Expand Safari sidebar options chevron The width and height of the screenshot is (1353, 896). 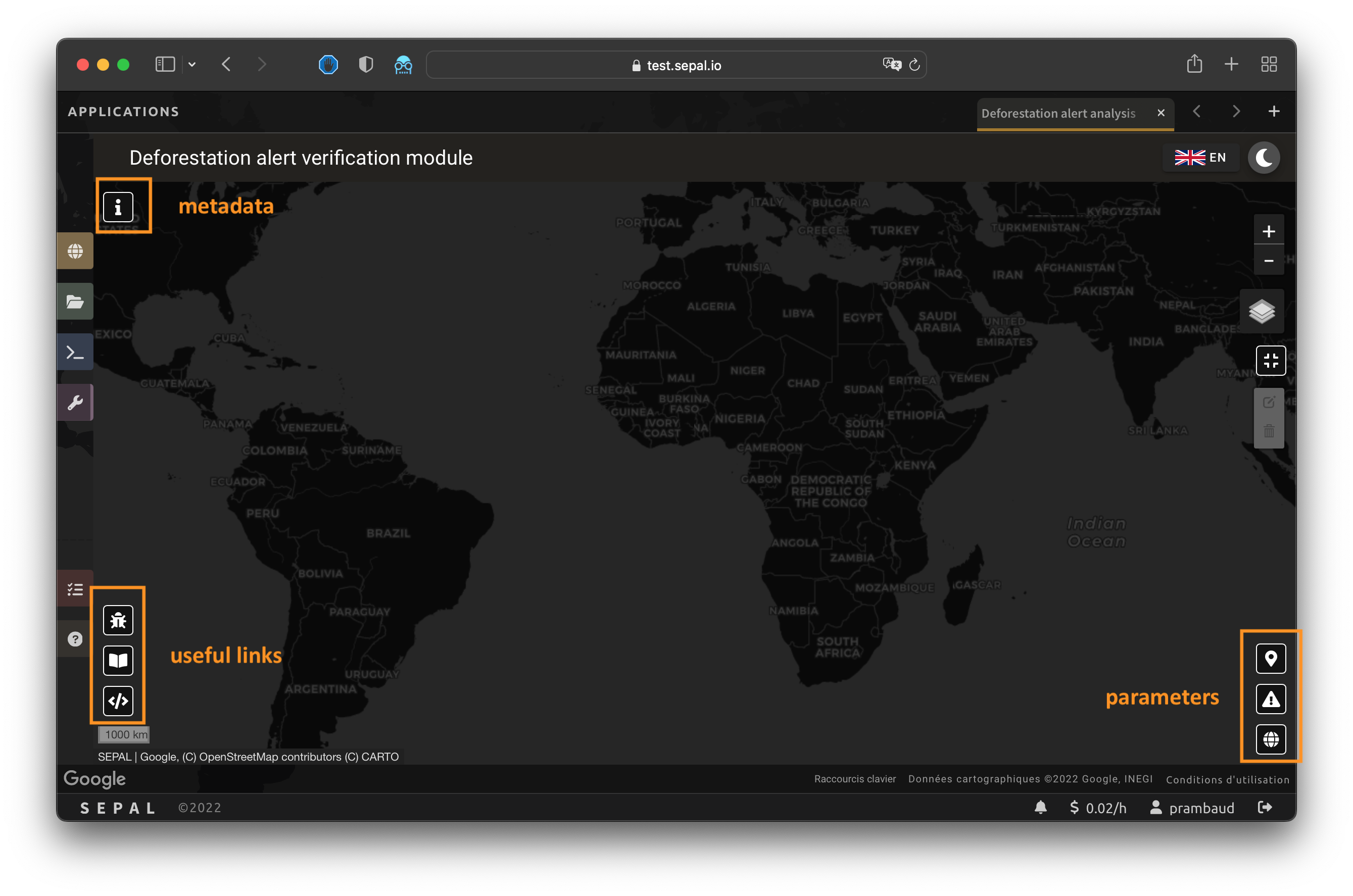[x=192, y=65]
